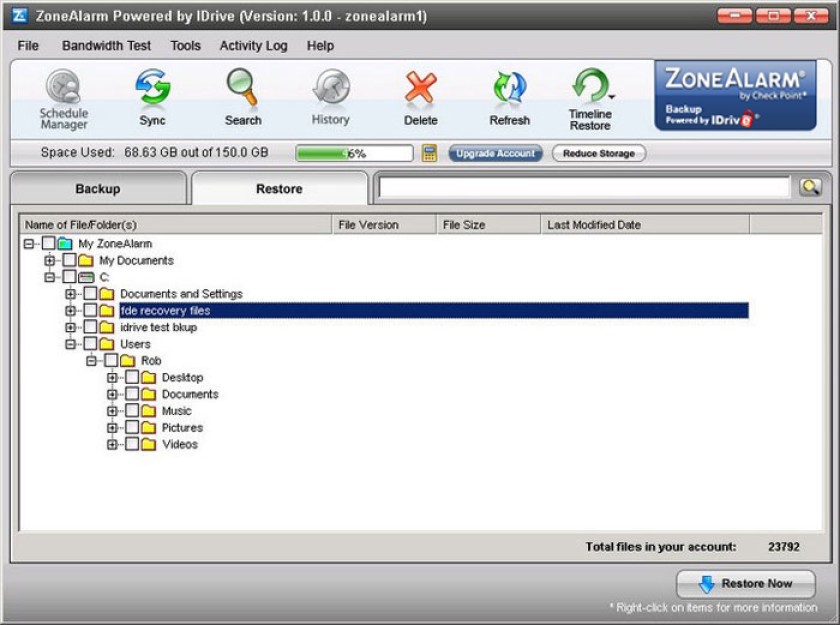
Task: Click the Reduce Storage button
Action: [599, 154]
